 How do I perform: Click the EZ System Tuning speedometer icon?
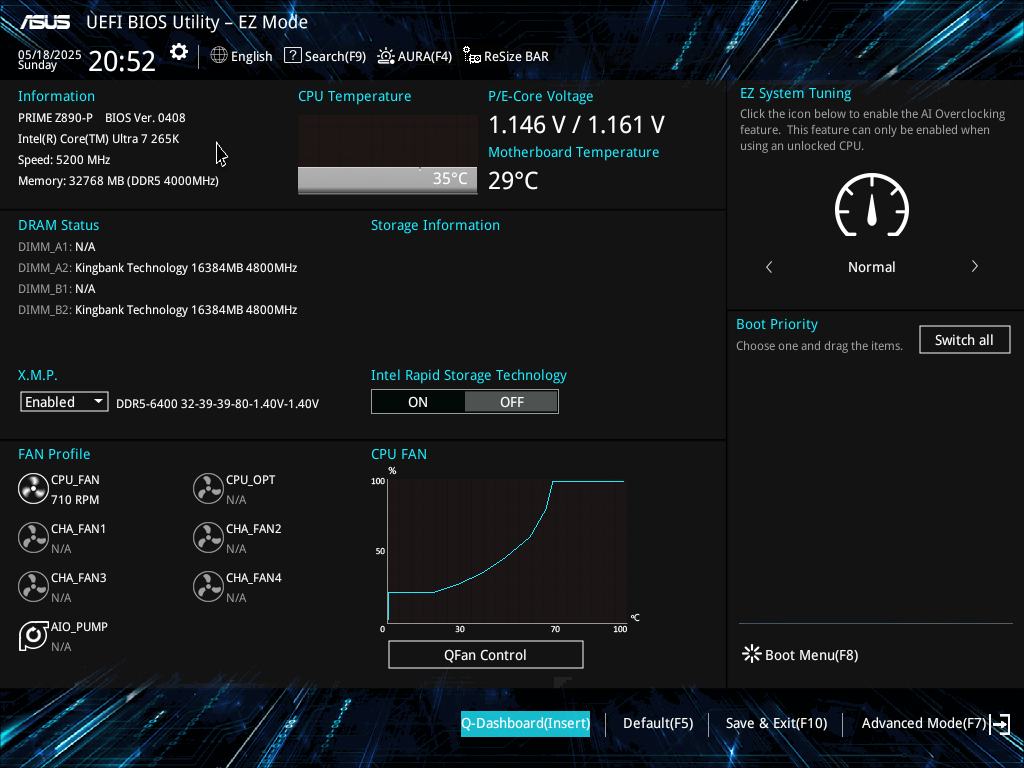(x=872, y=205)
